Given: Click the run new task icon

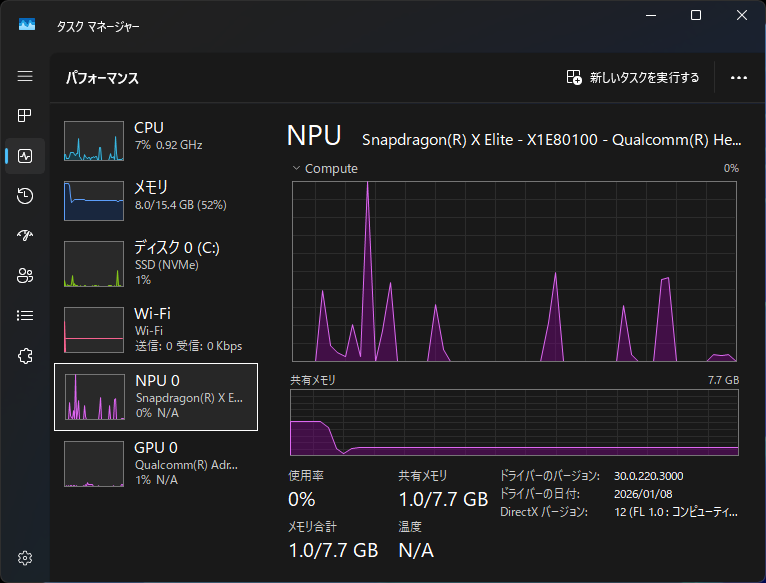Looking at the screenshot, I should [x=574, y=77].
